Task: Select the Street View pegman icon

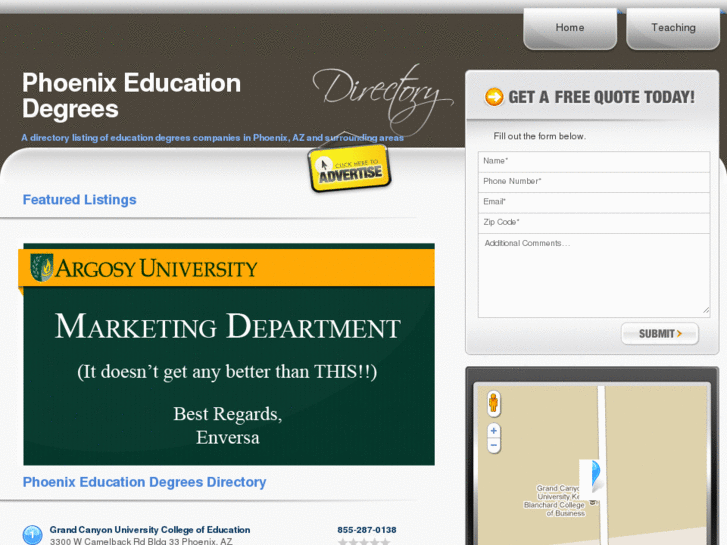Action: coord(493,403)
